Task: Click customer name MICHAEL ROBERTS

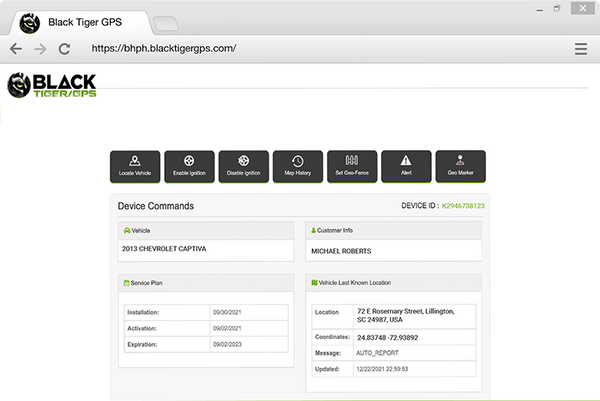Action: point(341,251)
